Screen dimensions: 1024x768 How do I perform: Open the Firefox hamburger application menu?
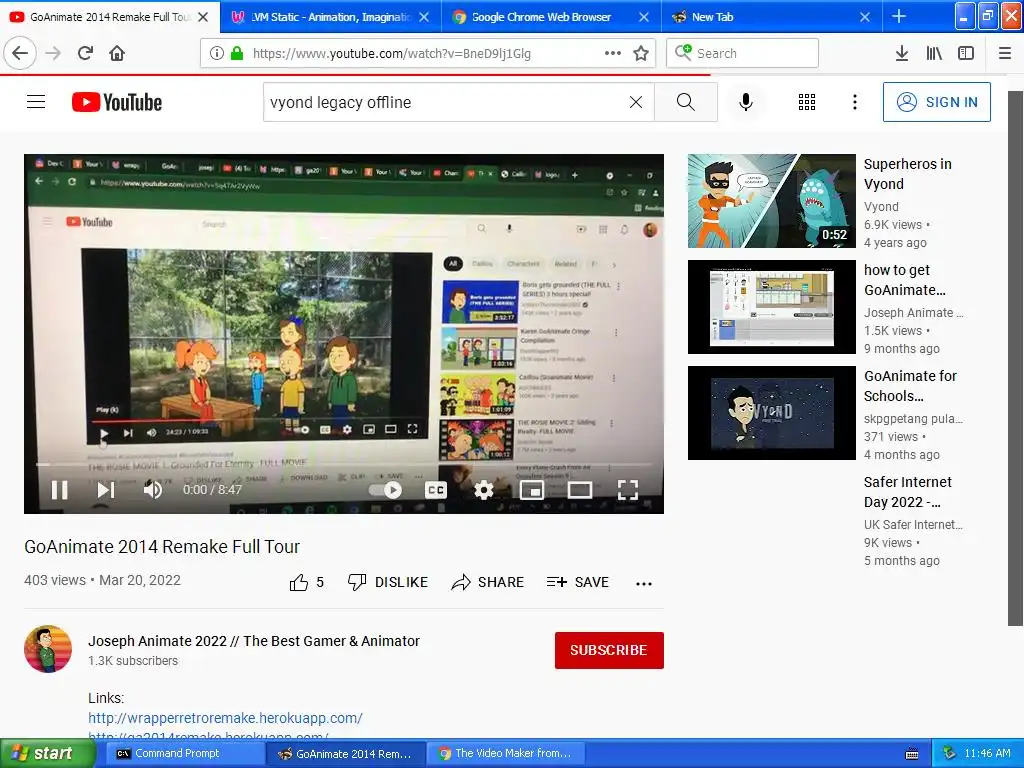tap(1005, 53)
